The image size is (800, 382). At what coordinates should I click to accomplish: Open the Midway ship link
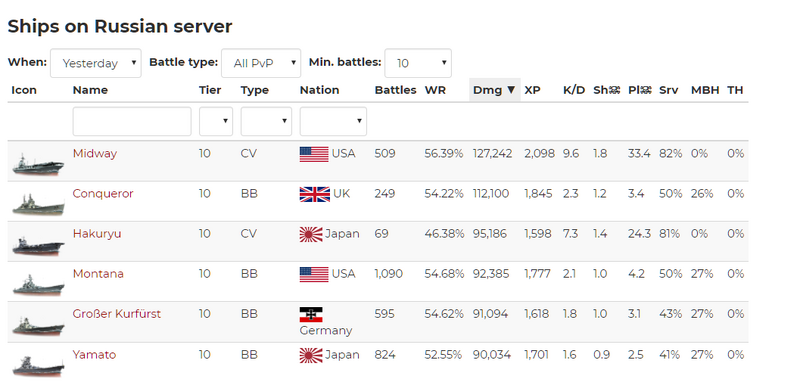tap(95, 154)
